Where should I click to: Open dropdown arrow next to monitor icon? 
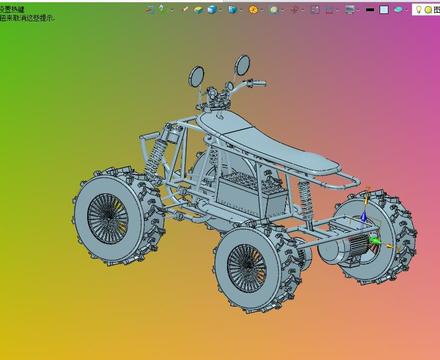(x=358, y=10)
